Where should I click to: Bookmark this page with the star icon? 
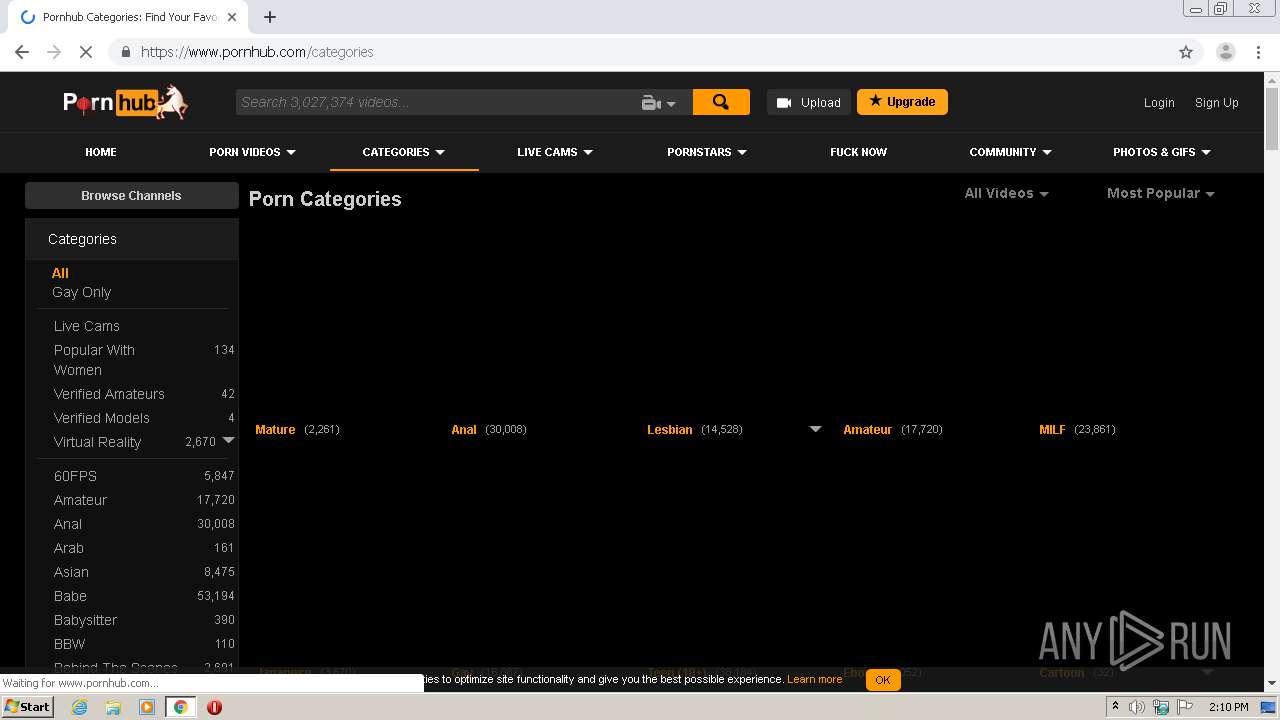(x=1186, y=52)
